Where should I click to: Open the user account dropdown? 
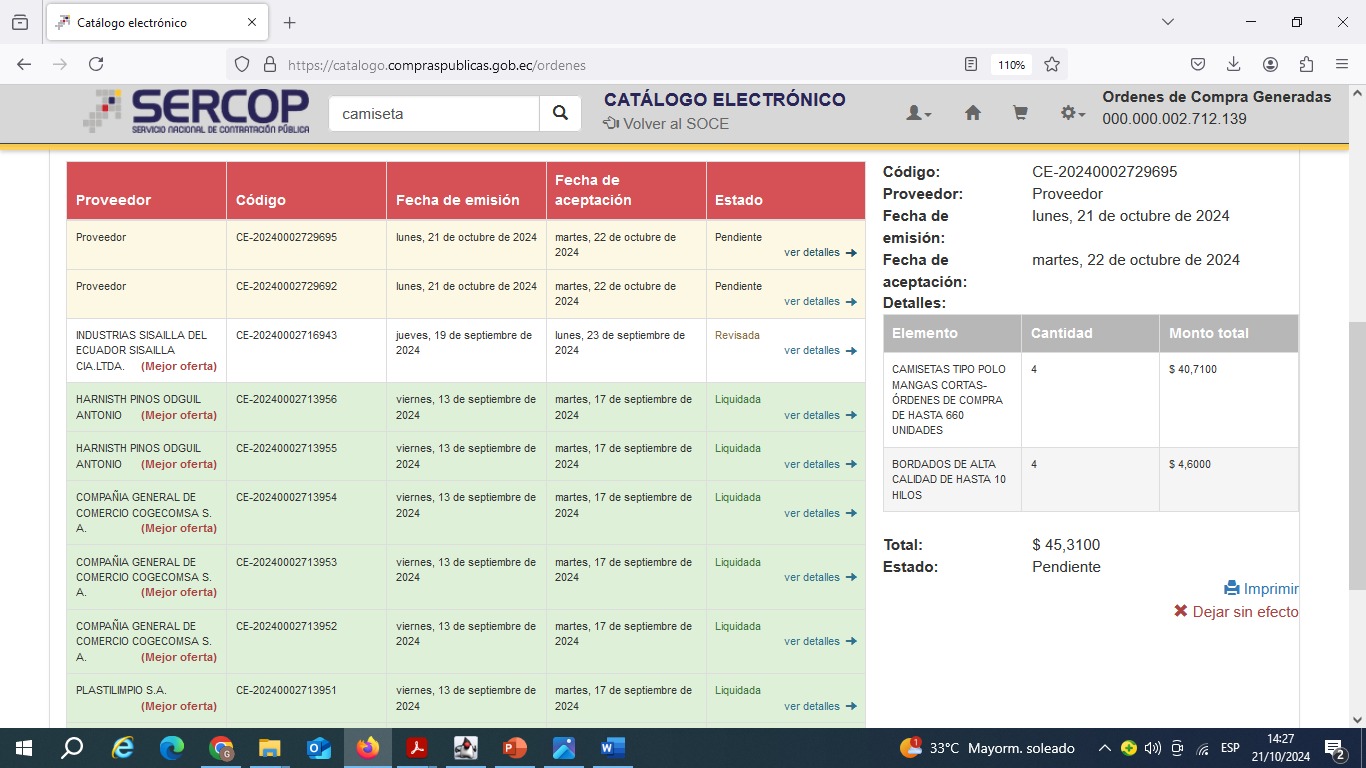pyautogui.click(x=918, y=114)
